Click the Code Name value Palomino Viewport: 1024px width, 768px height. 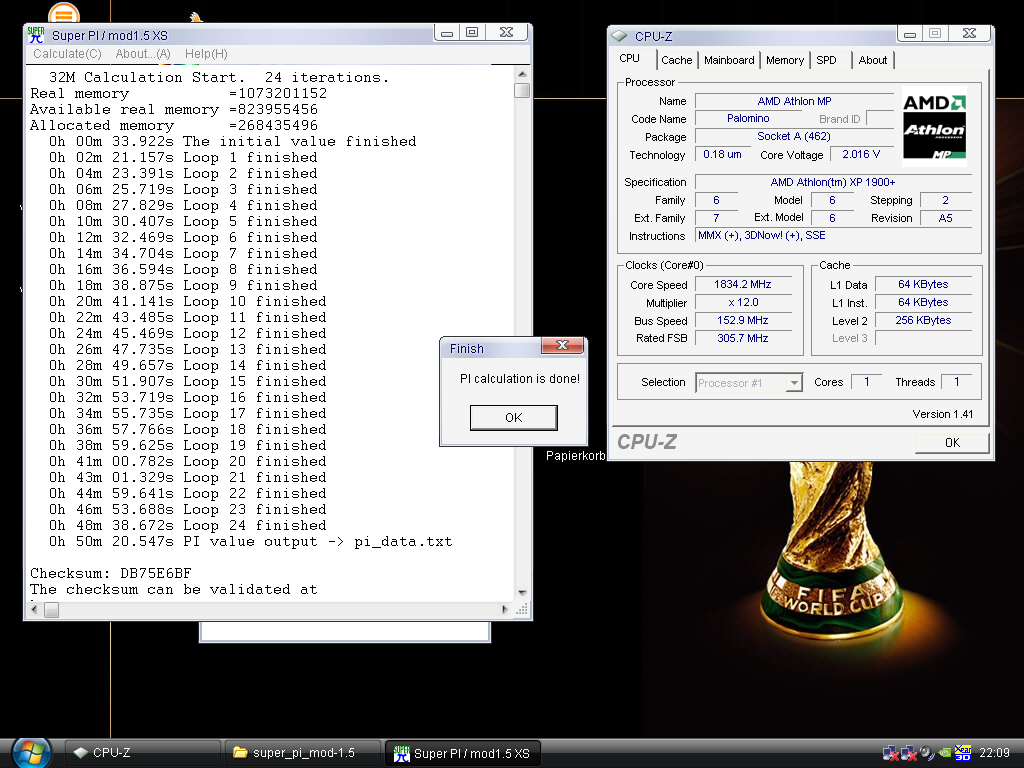click(748, 118)
